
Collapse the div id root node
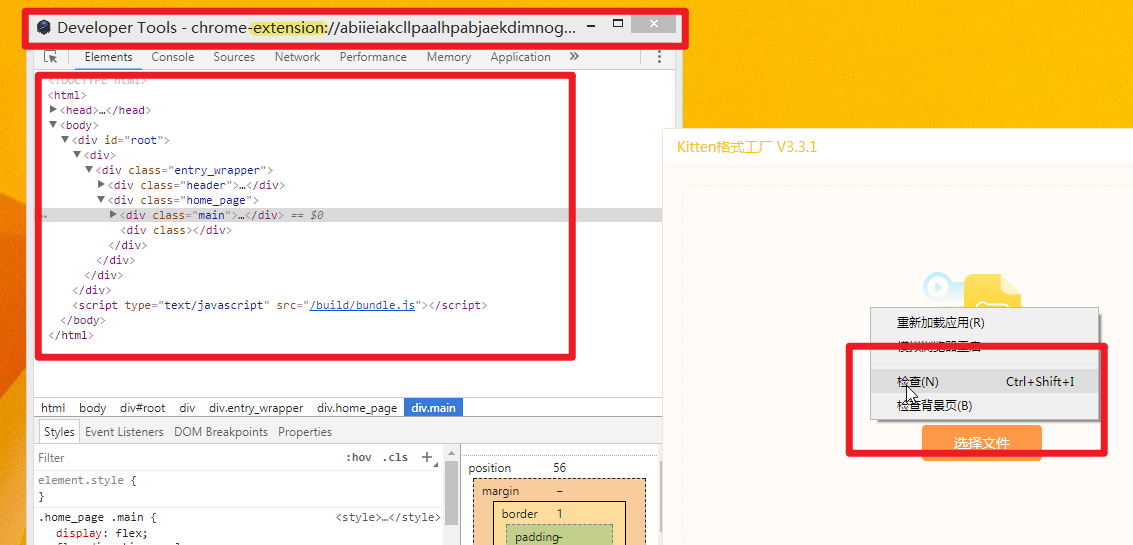click(65, 140)
